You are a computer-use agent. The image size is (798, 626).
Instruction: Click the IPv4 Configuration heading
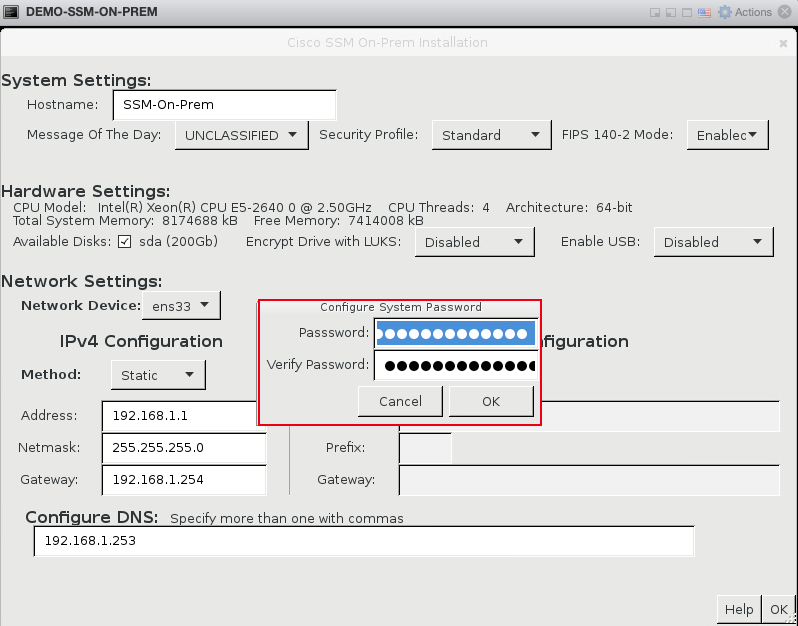141,341
